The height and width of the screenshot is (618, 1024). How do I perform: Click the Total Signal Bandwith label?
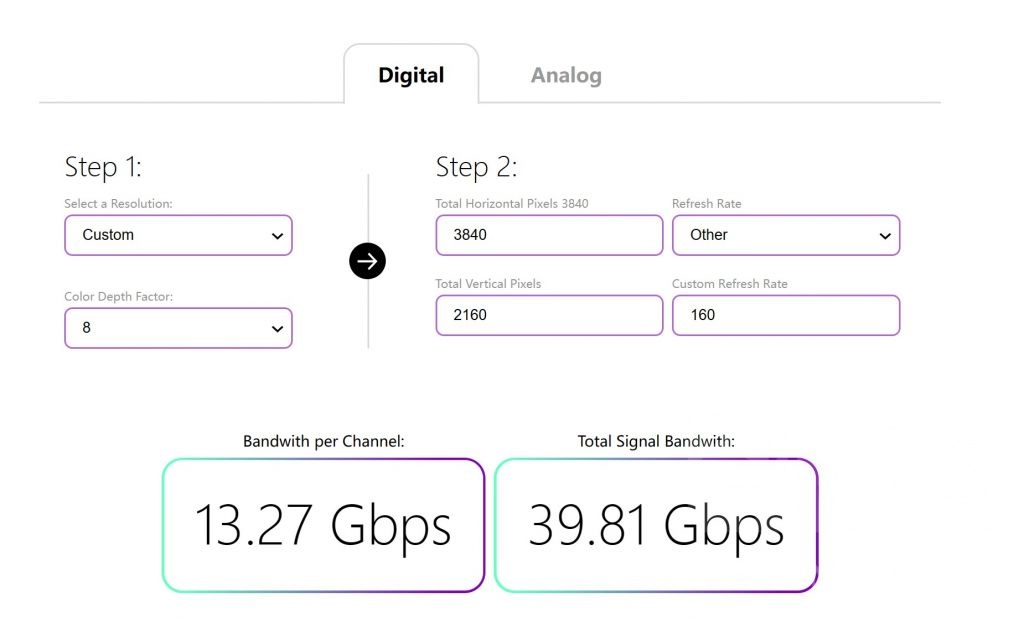656,441
